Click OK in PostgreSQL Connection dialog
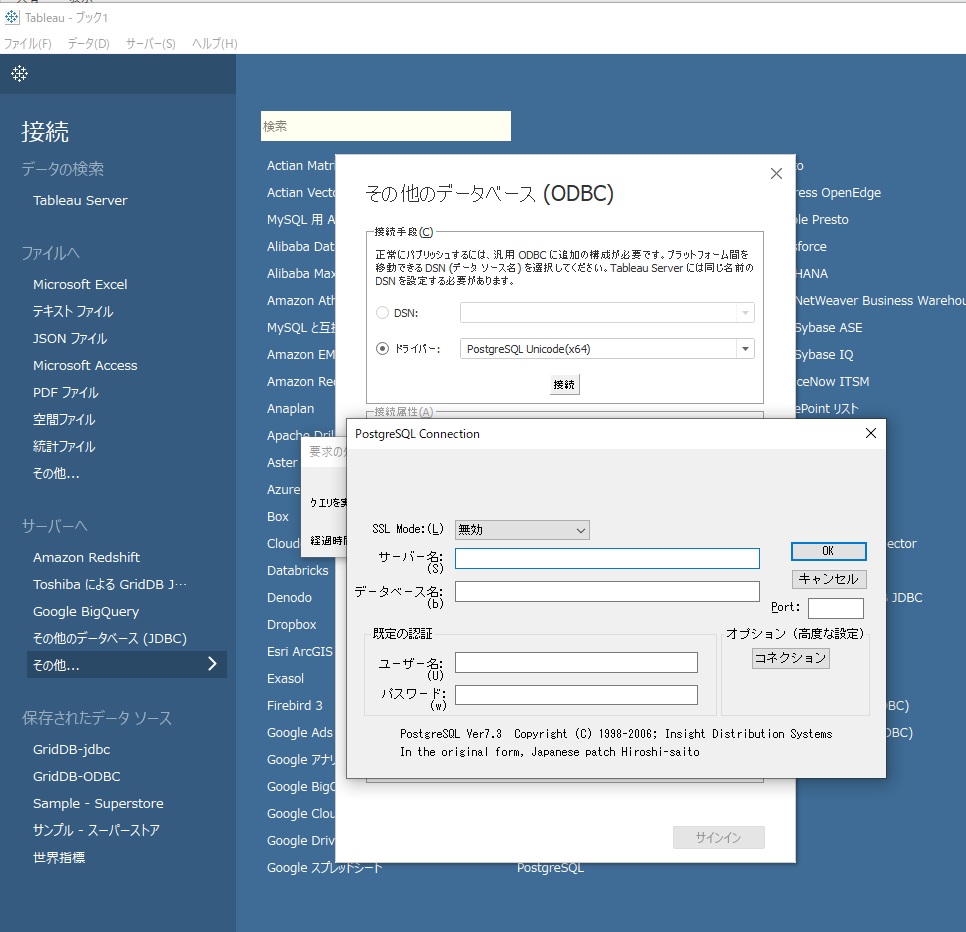The image size is (966, 932). [828, 551]
